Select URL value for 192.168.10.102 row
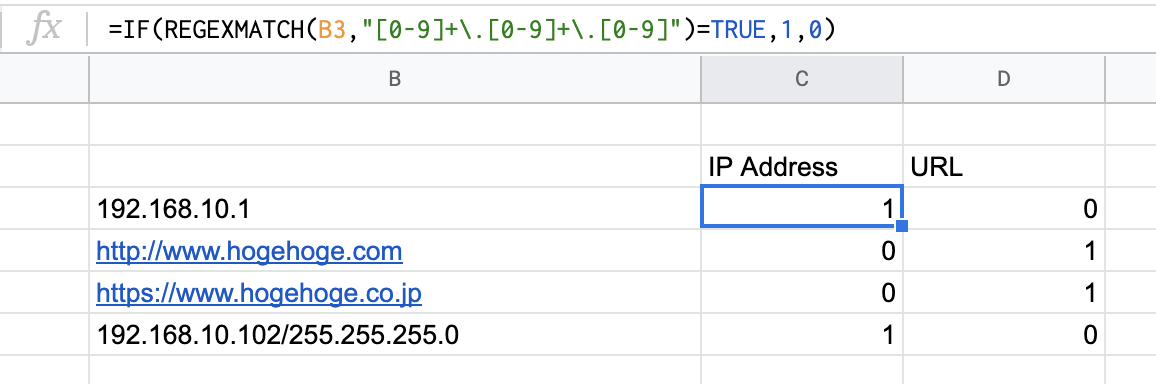Screen dimensions: 1156x384 tap(1003, 335)
